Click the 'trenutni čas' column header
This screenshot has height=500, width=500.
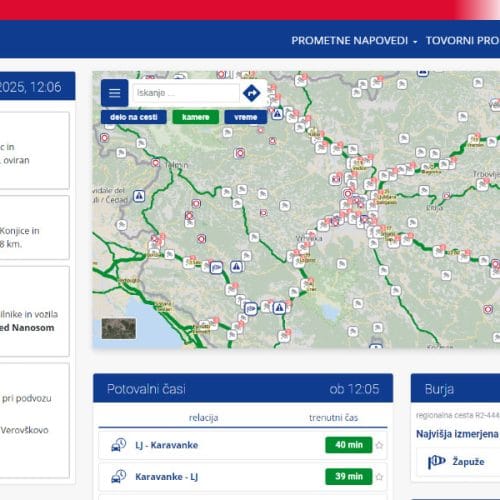tap(333, 418)
